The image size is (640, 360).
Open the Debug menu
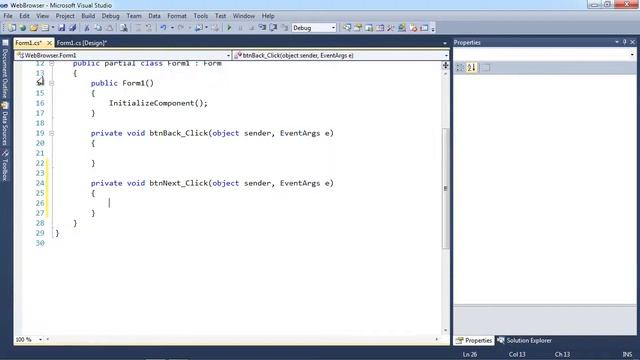coord(111,16)
